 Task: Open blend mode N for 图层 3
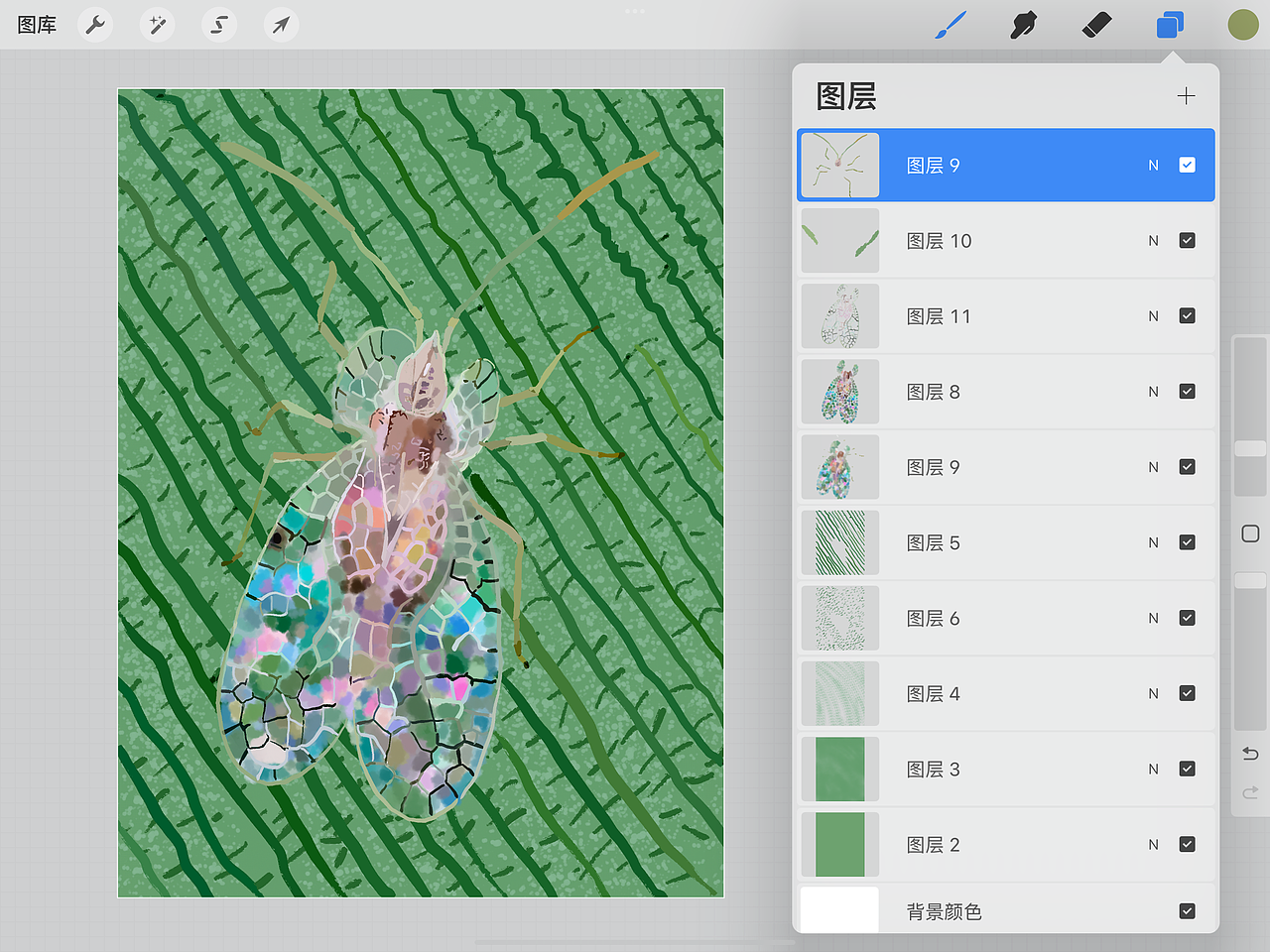[x=1153, y=769]
